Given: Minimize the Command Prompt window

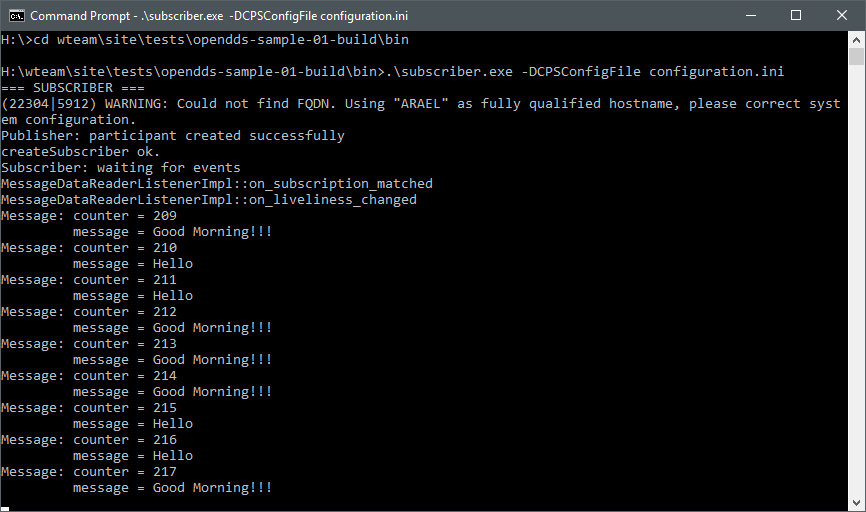Looking at the screenshot, I should click(x=751, y=15).
